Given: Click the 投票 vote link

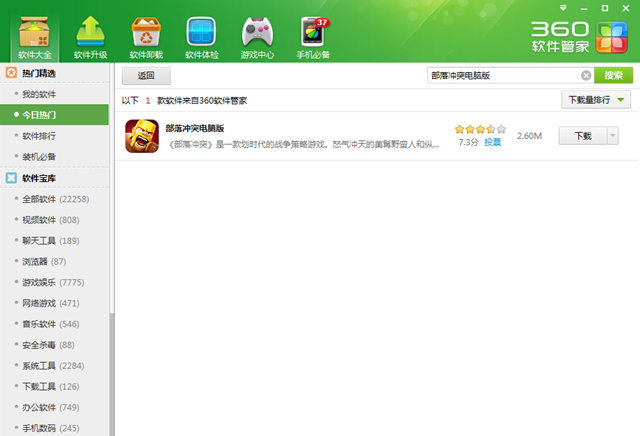Looking at the screenshot, I should tap(492, 142).
